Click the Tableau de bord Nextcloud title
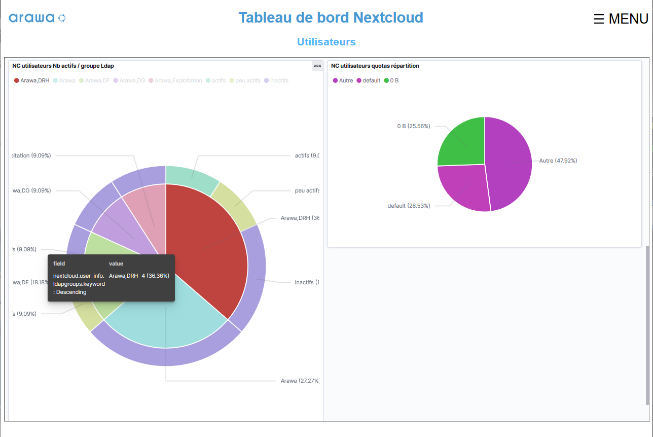Image resolution: width=653 pixels, height=437 pixels. coord(331,17)
